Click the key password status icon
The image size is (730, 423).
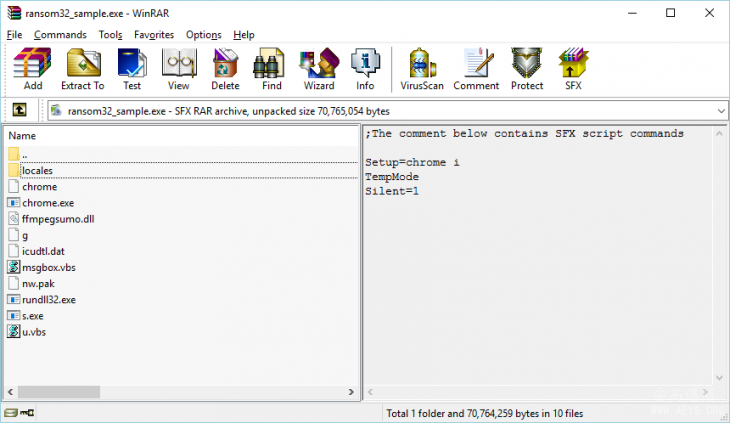(x=27, y=413)
